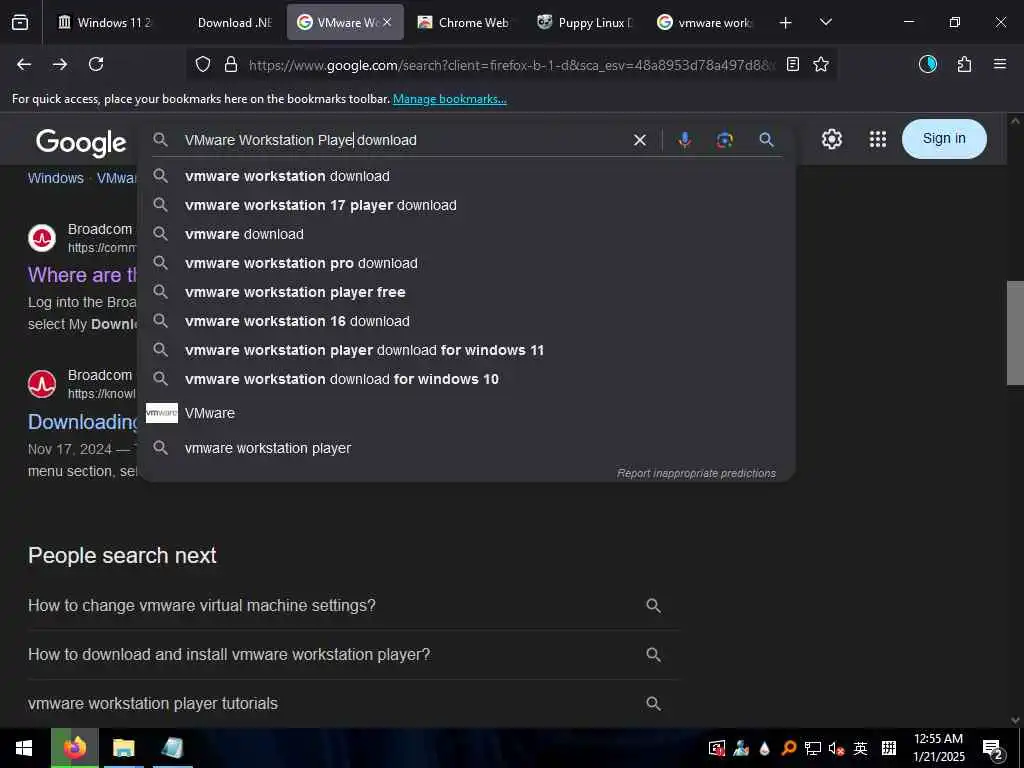Screen dimensions: 1024x768
Task: Toggle reader view in address bar
Action: pyautogui.click(x=793, y=64)
